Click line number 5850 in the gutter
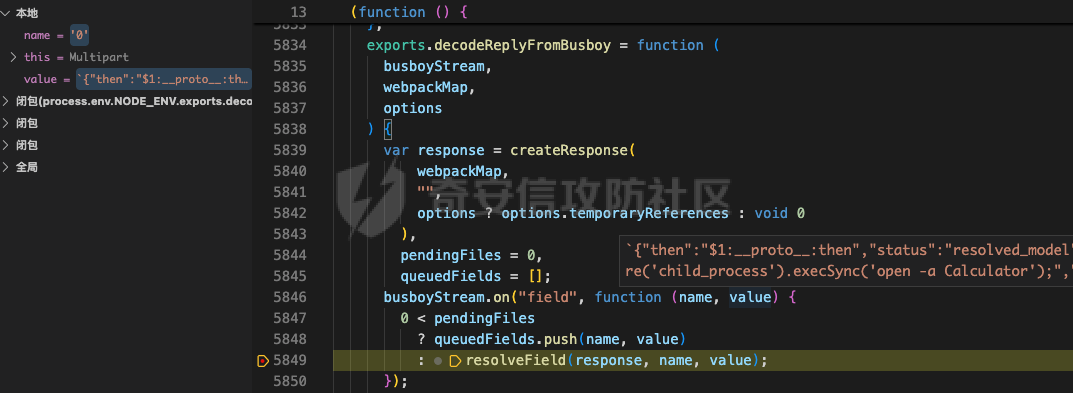 point(289,381)
